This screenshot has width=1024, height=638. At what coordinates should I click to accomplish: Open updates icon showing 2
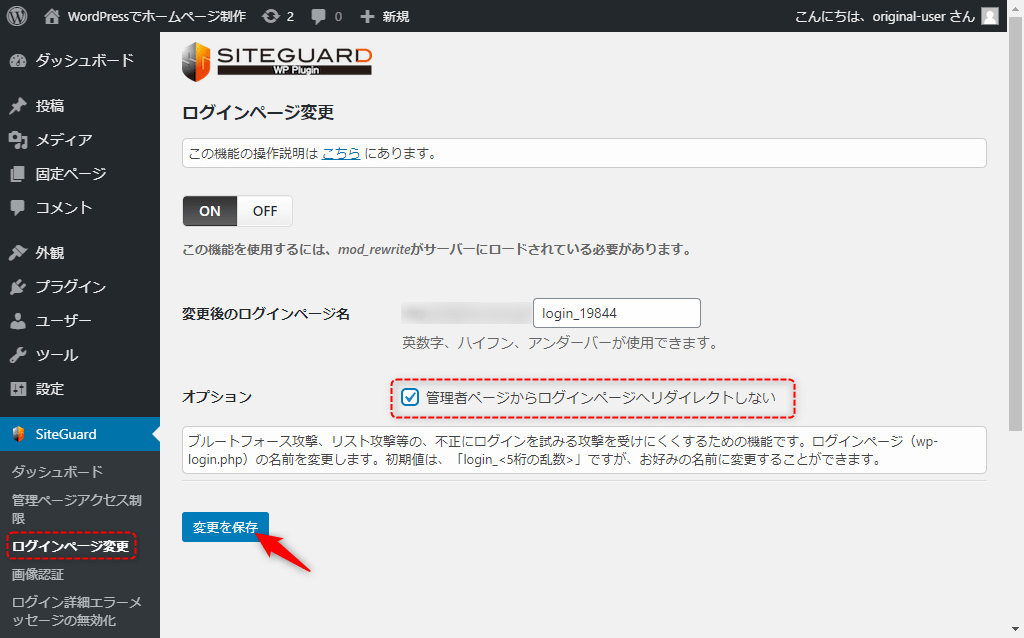click(270, 16)
